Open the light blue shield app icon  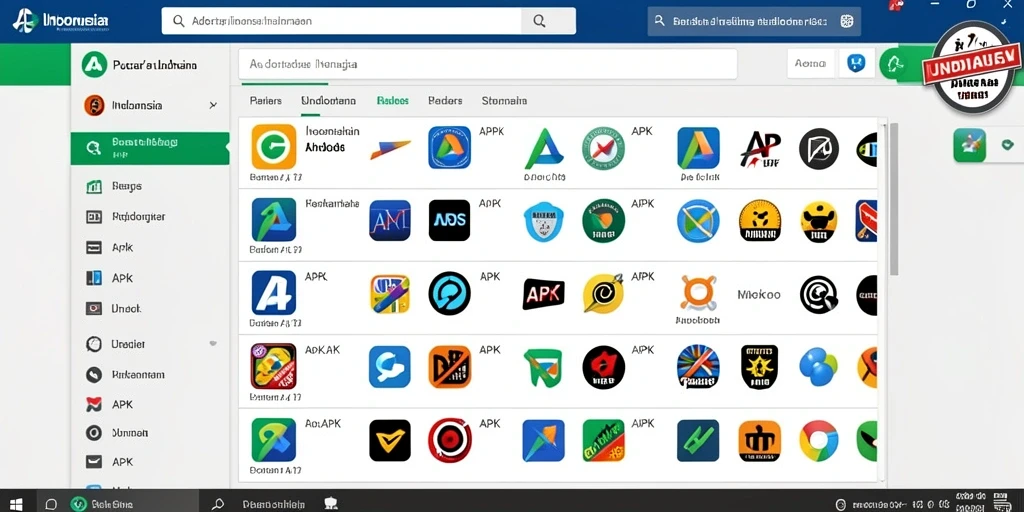(543, 221)
